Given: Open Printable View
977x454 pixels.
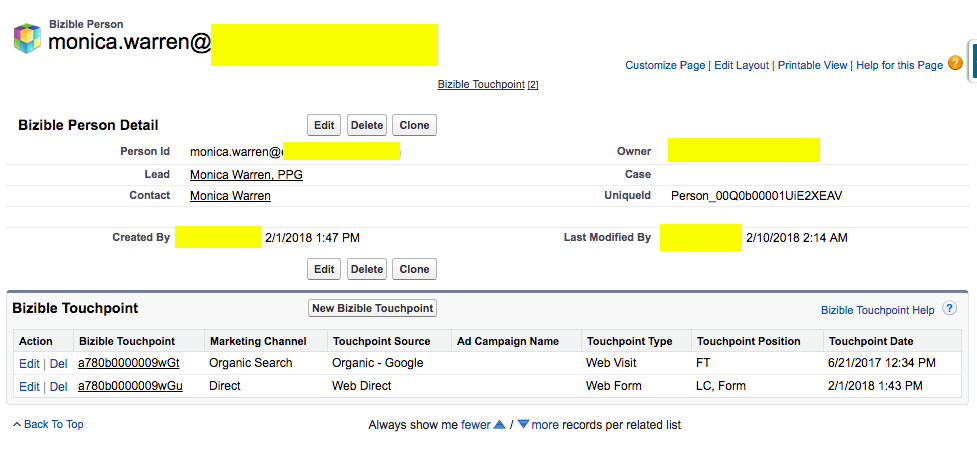Looking at the screenshot, I should point(813,65).
